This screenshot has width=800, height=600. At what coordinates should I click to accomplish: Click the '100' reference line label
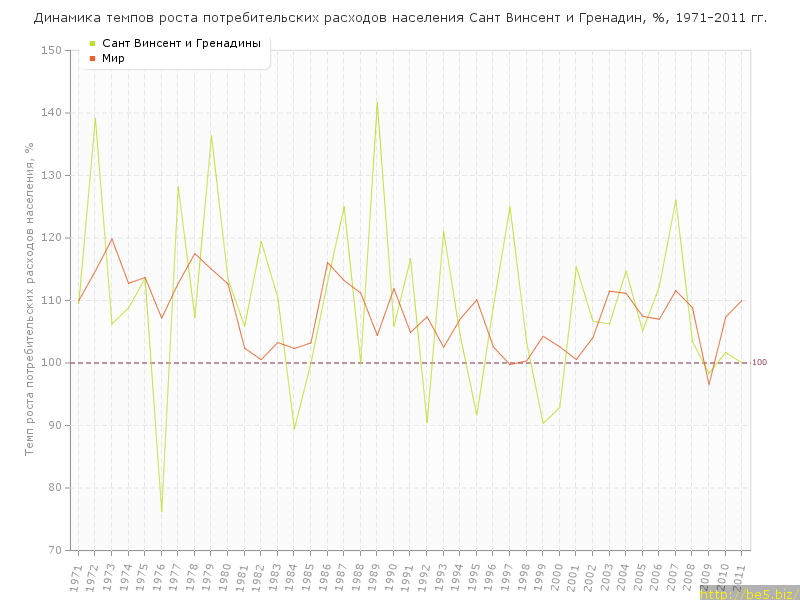759,363
